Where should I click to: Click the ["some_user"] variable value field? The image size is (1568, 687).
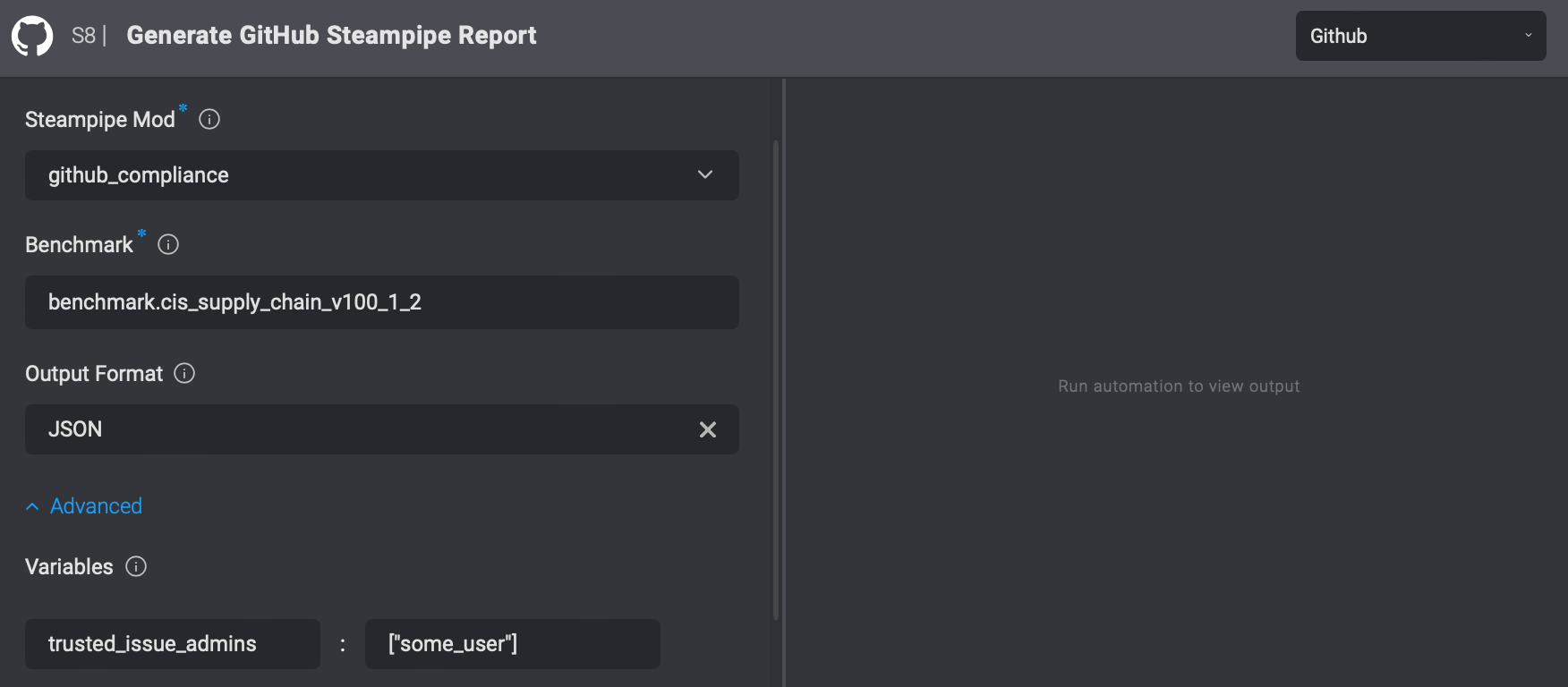pos(513,644)
